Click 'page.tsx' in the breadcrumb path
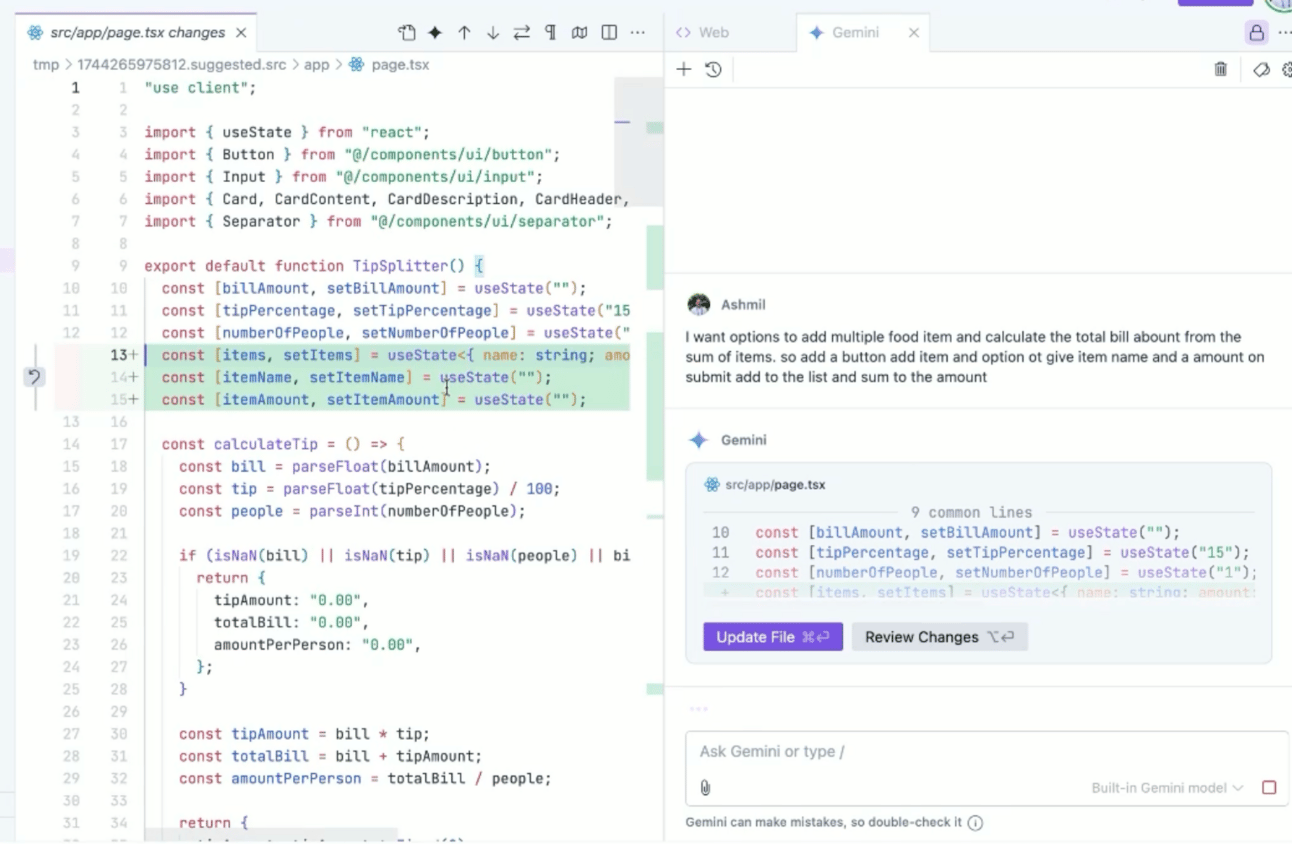The width and height of the screenshot is (1292, 844). point(400,64)
